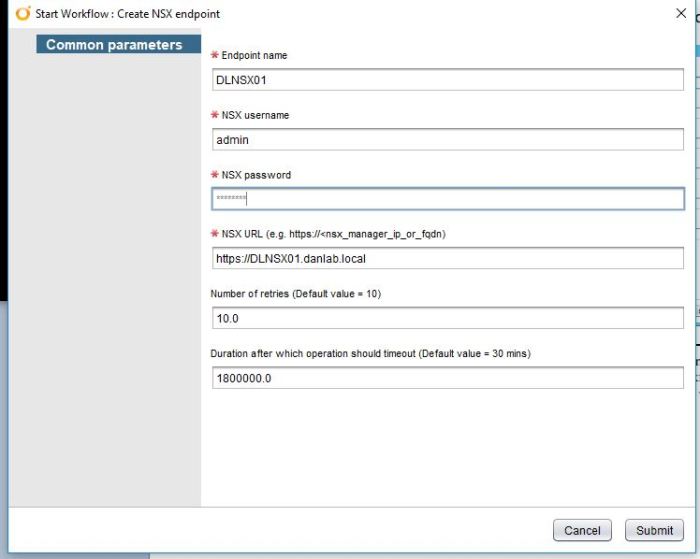
Task: Click the Number of retries label
Action: click(295, 294)
